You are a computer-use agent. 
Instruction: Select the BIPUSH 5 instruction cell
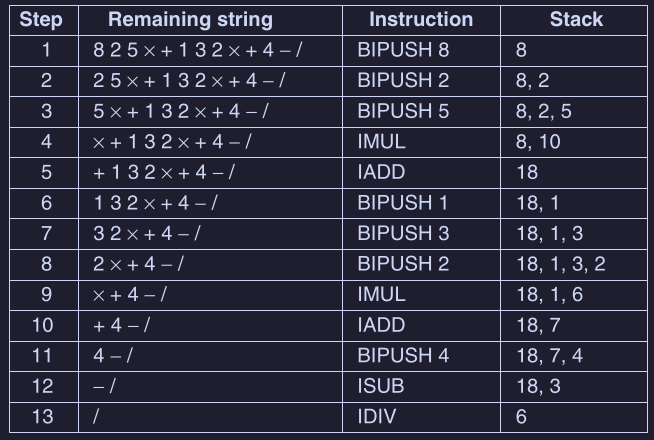[403, 111]
